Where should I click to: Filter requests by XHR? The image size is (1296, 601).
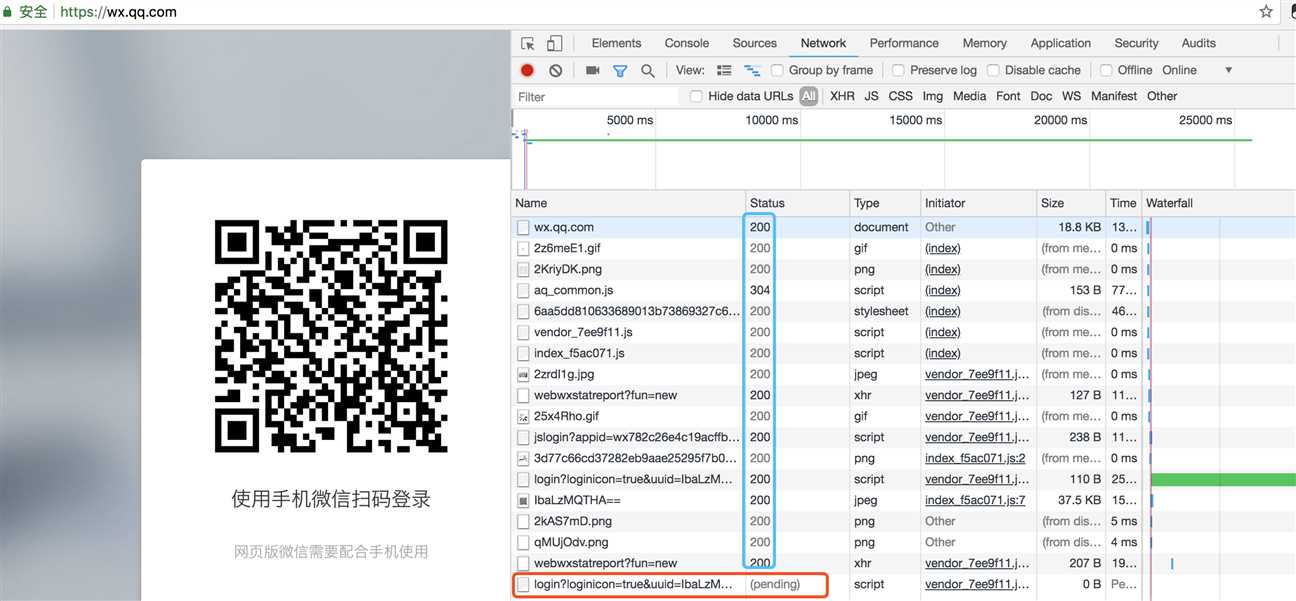[x=842, y=96]
